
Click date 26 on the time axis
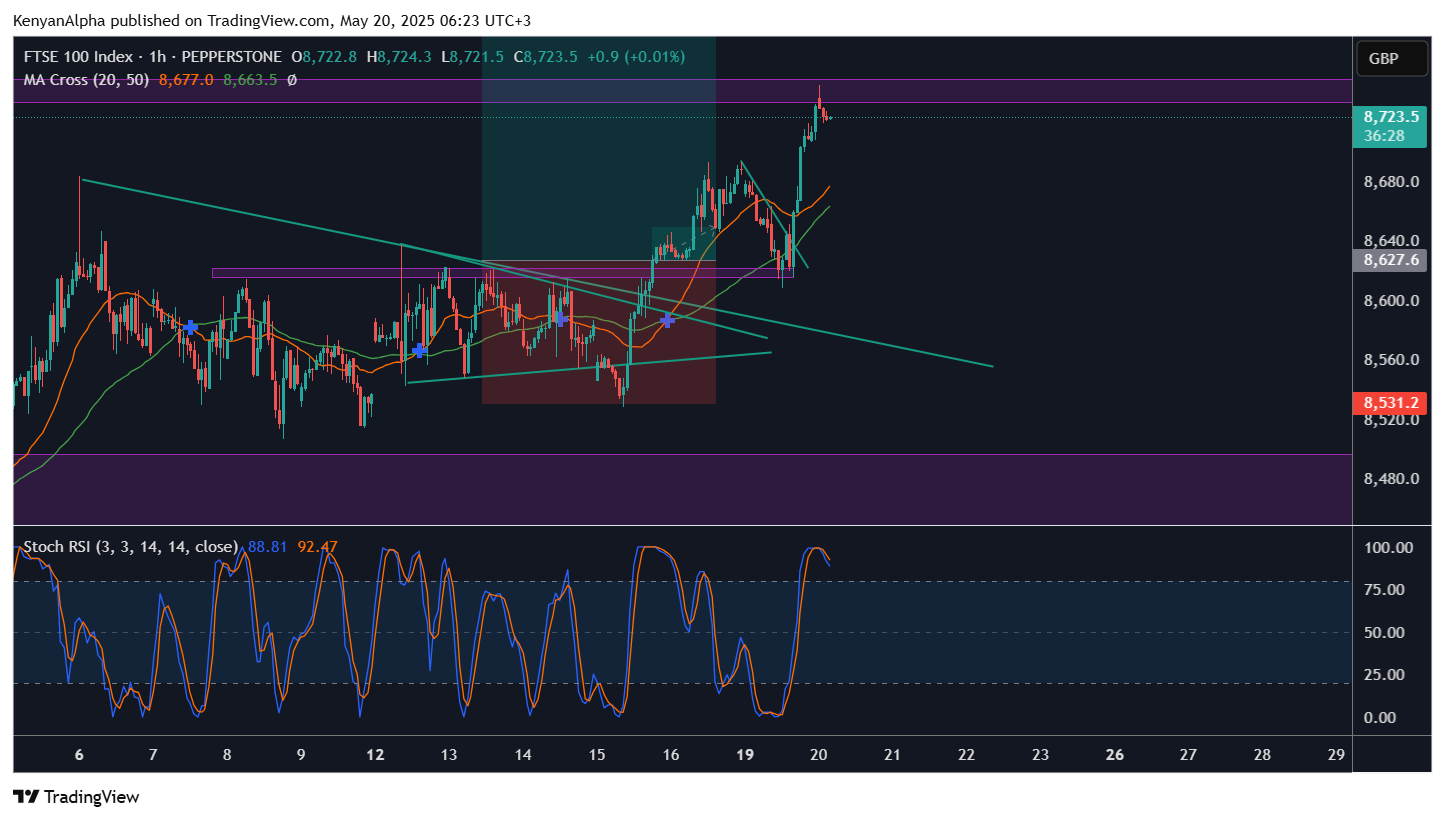[x=1115, y=754]
